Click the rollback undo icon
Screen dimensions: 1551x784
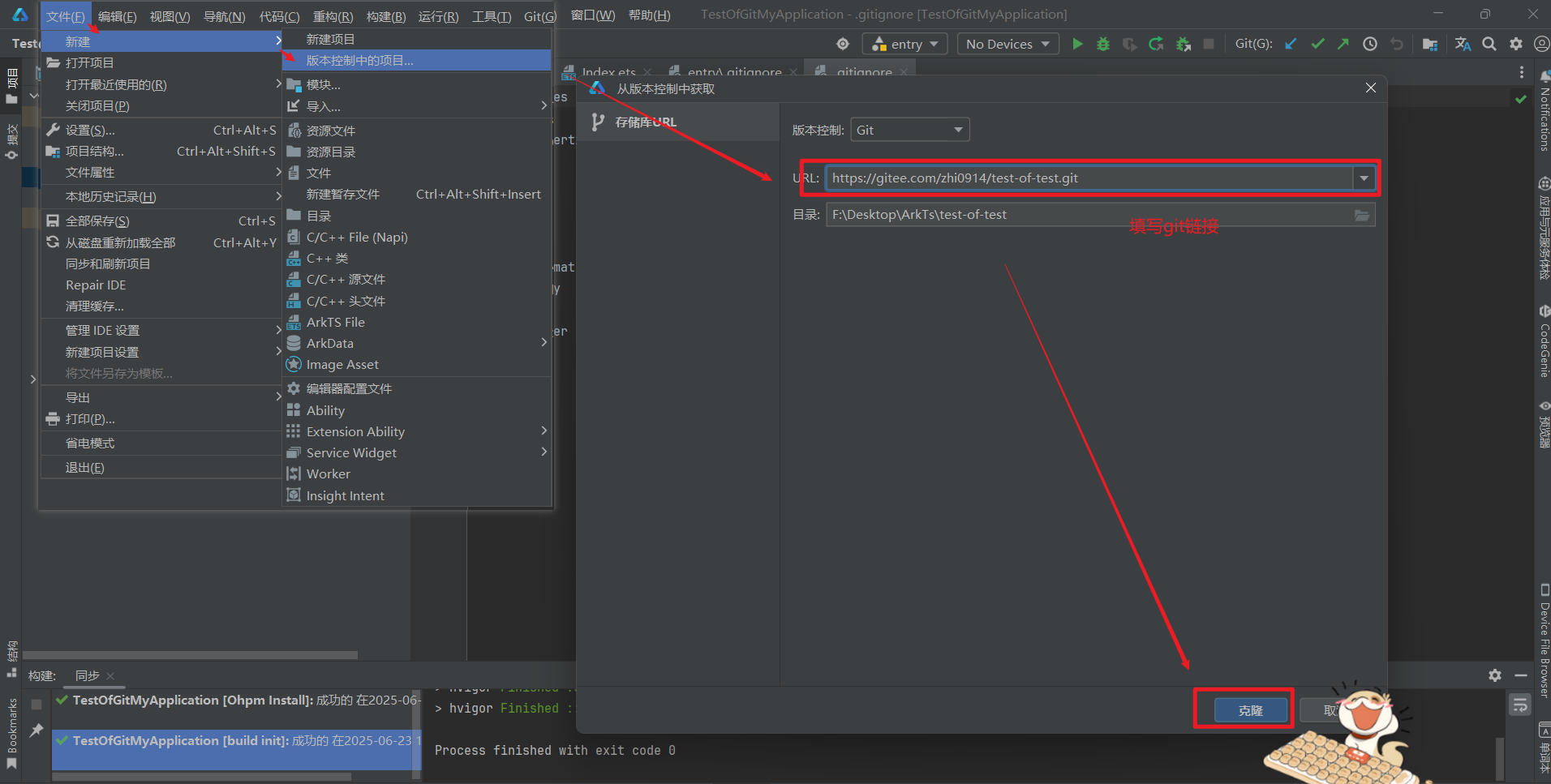pyautogui.click(x=1396, y=44)
